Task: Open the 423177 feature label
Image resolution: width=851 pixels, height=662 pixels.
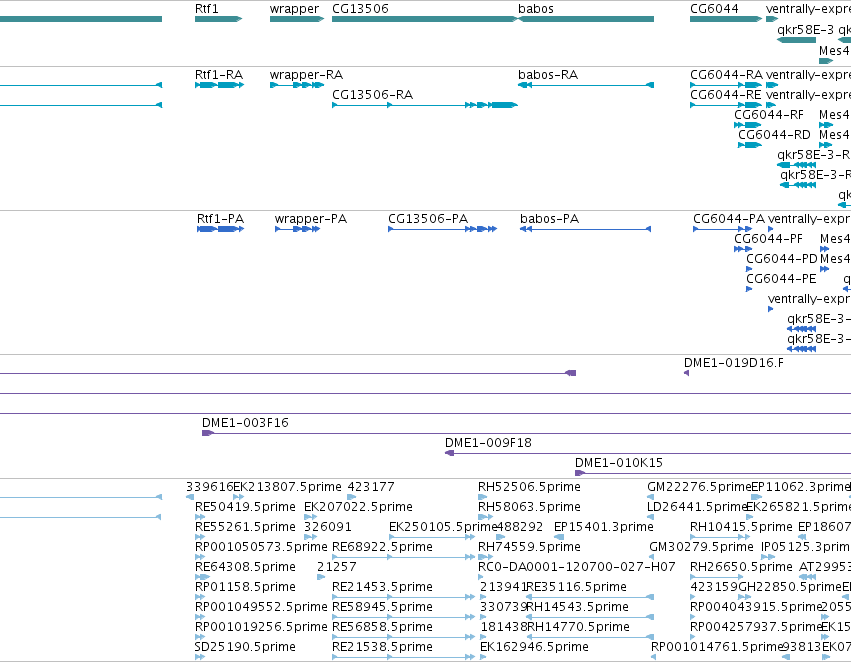Action: pyautogui.click(x=371, y=487)
